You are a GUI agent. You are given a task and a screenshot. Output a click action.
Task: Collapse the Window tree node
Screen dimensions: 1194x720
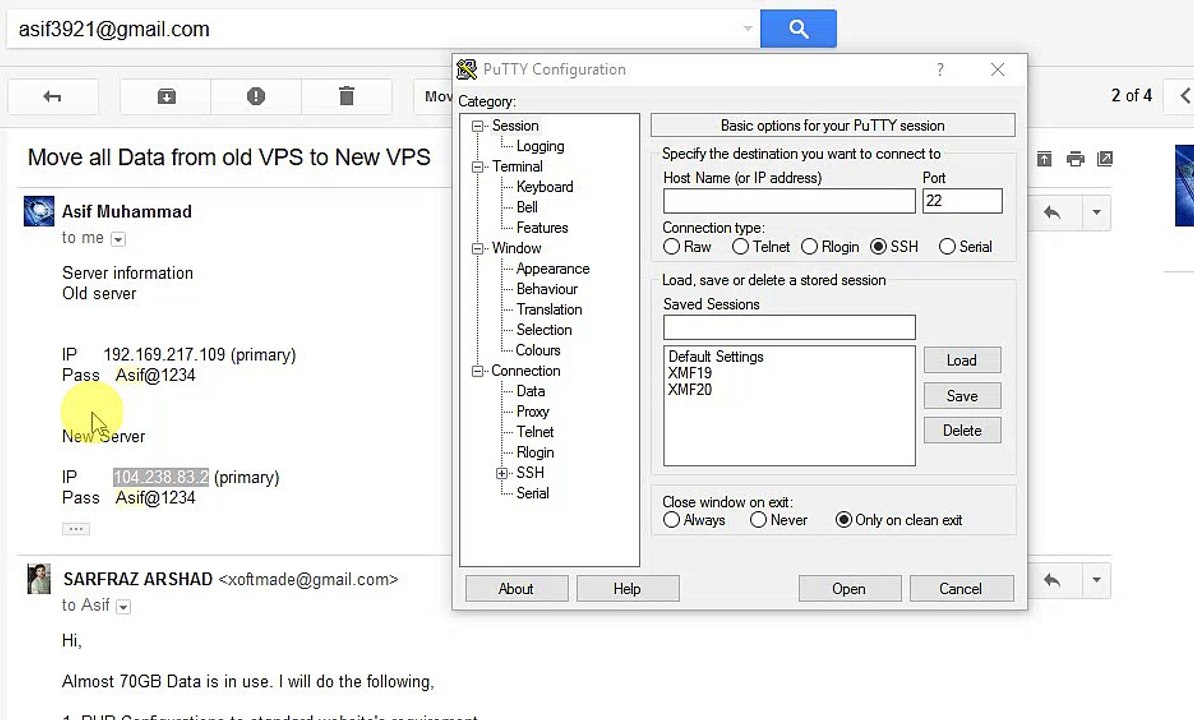[x=477, y=248]
